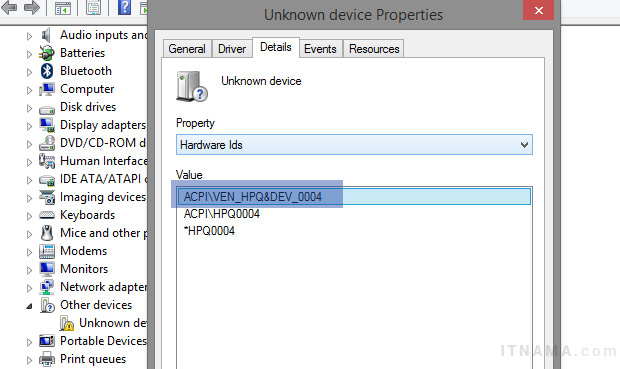Click the Other devices question-mark icon

pyautogui.click(x=47, y=305)
